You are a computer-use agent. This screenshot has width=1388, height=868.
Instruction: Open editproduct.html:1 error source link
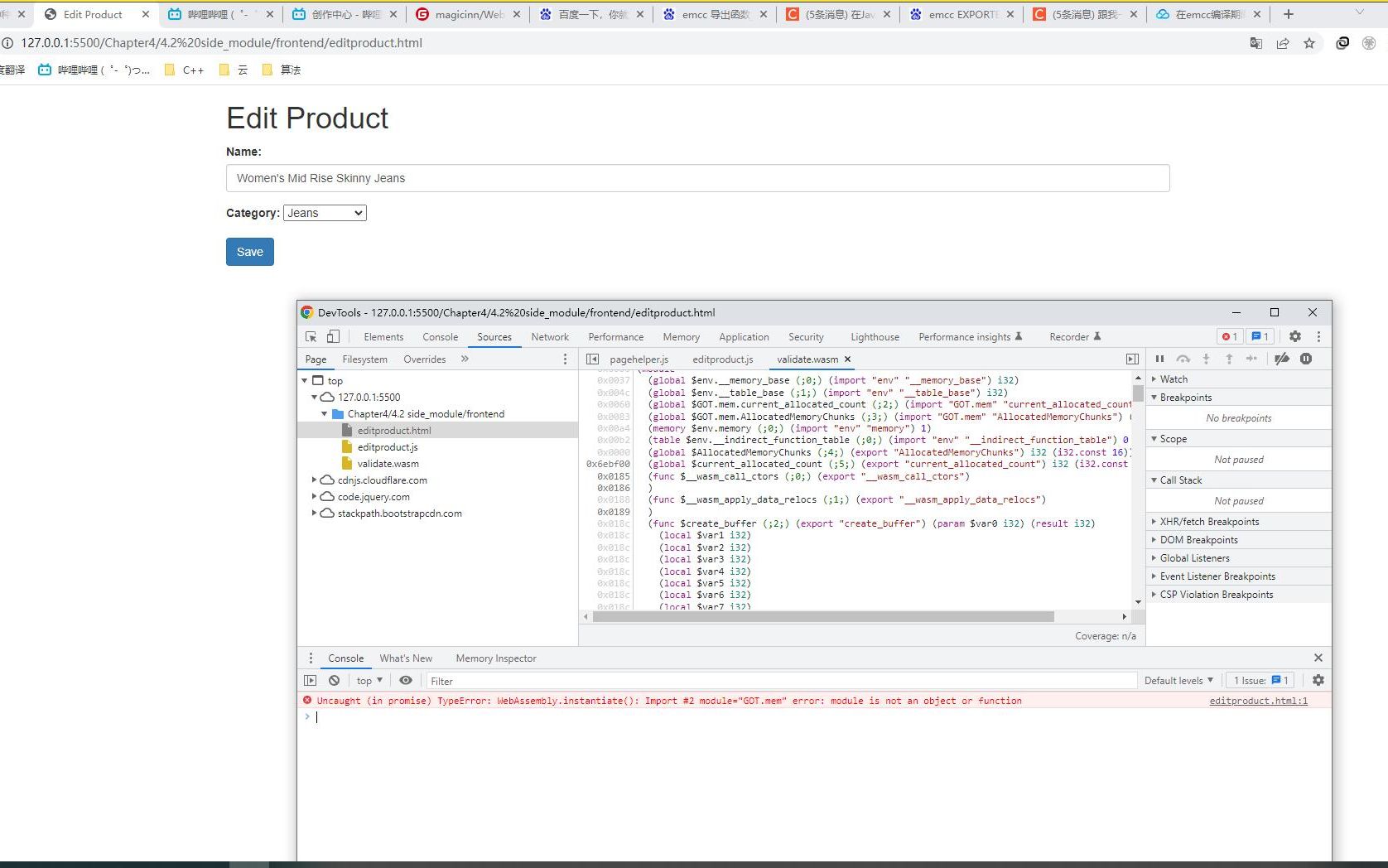coord(1258,701)
